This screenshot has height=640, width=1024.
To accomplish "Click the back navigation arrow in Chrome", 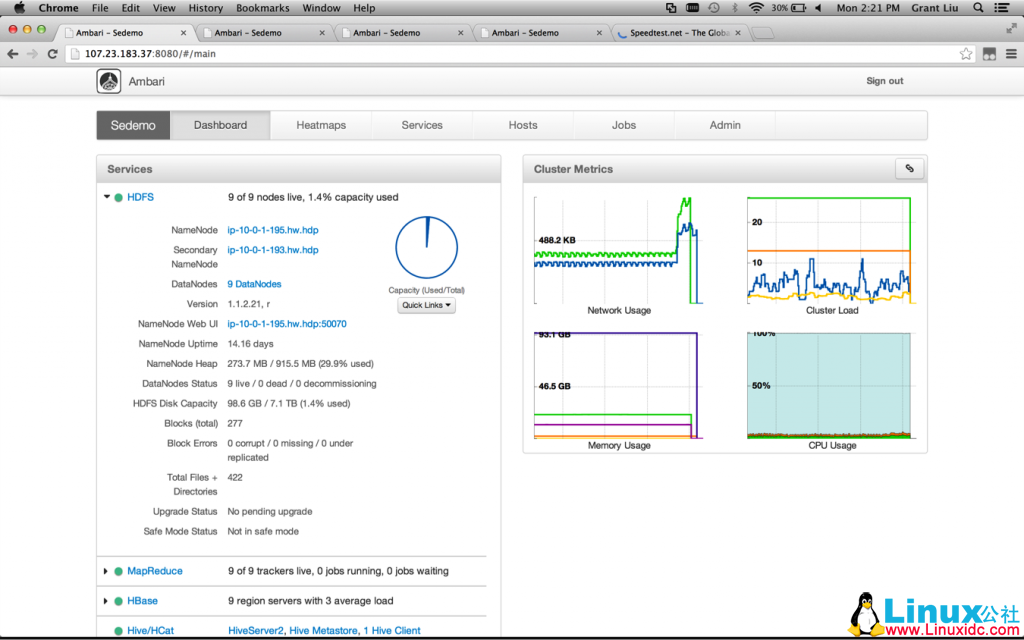I will 12,54.
